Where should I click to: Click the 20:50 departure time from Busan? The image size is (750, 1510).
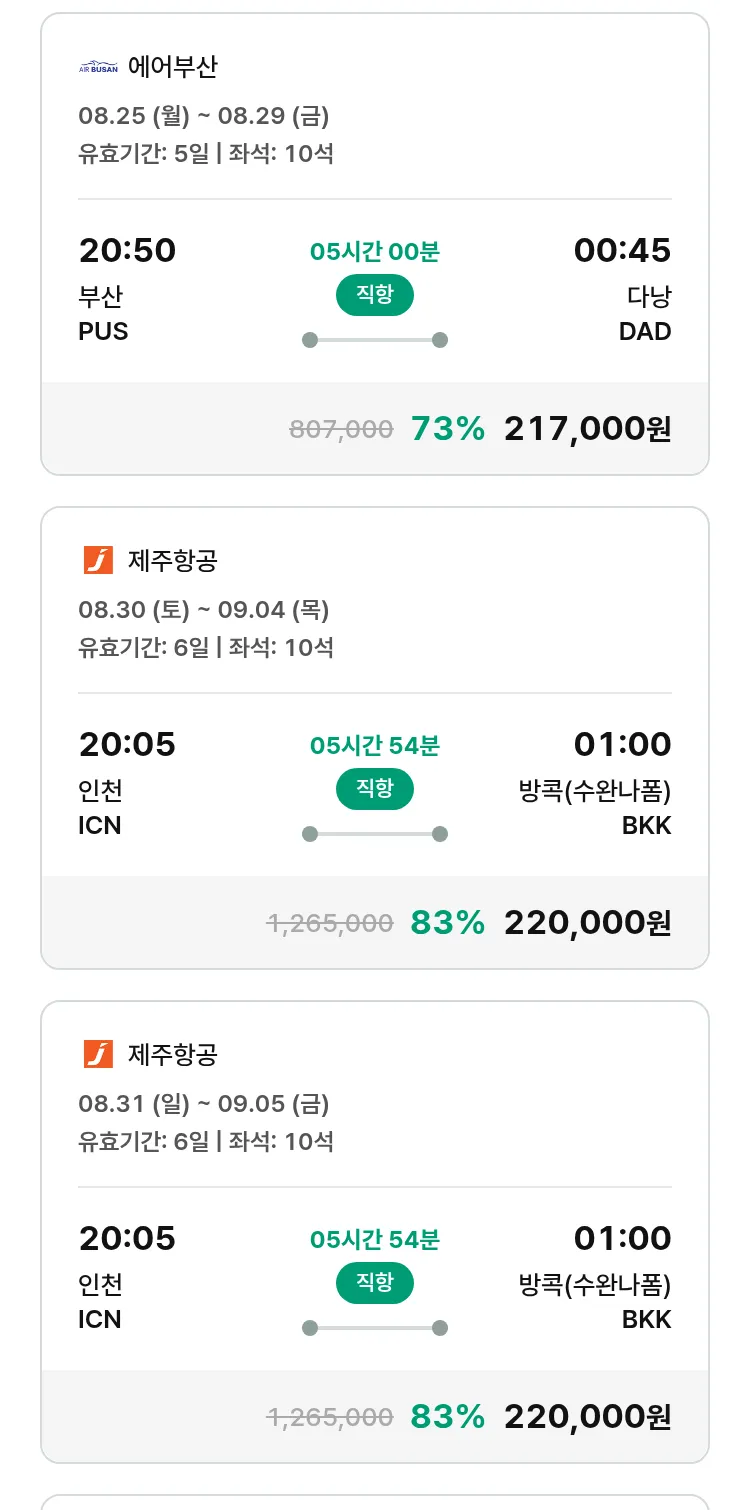tap(127, 250)
